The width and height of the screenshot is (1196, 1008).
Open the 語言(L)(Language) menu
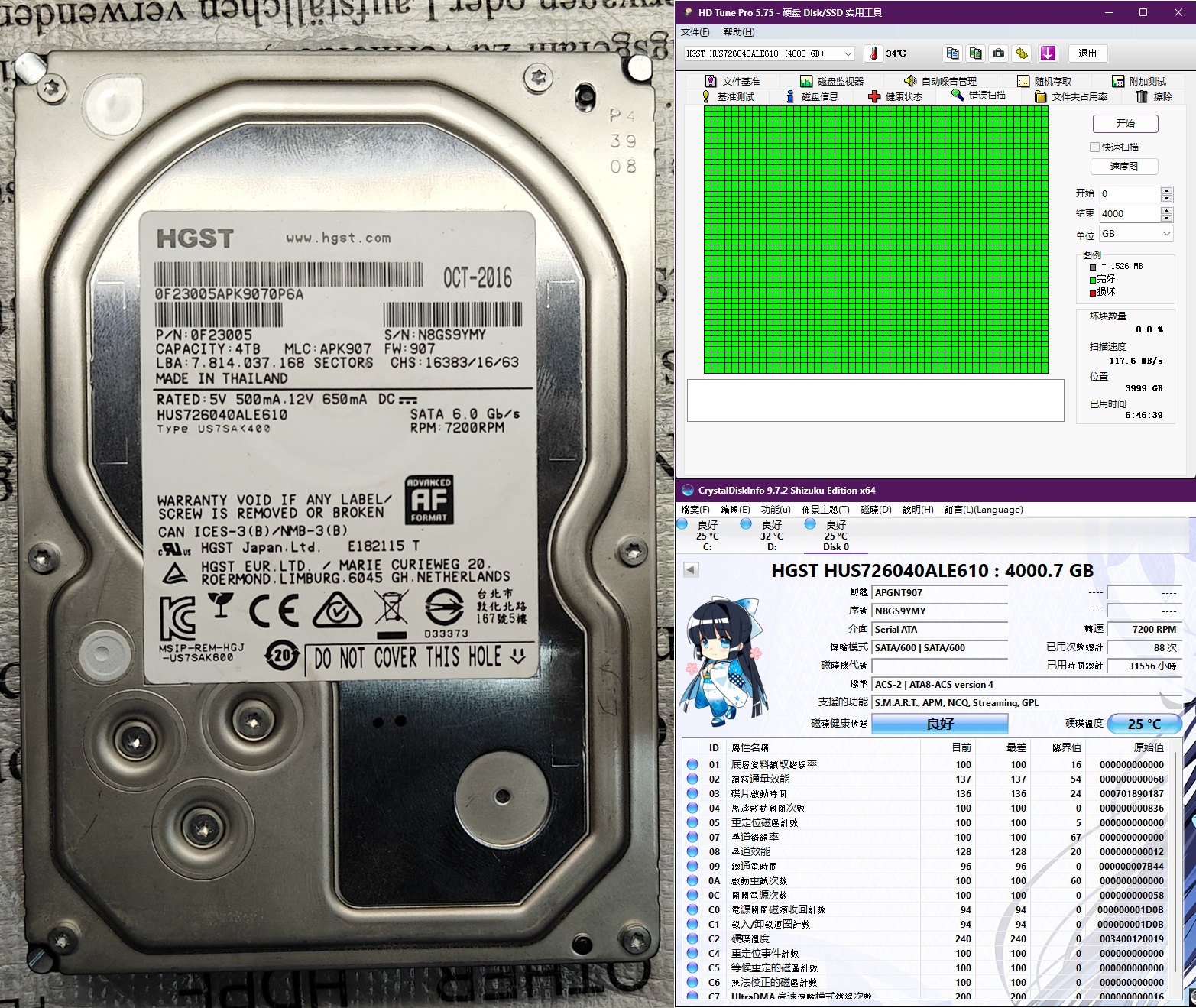click(x=984, y=510)
